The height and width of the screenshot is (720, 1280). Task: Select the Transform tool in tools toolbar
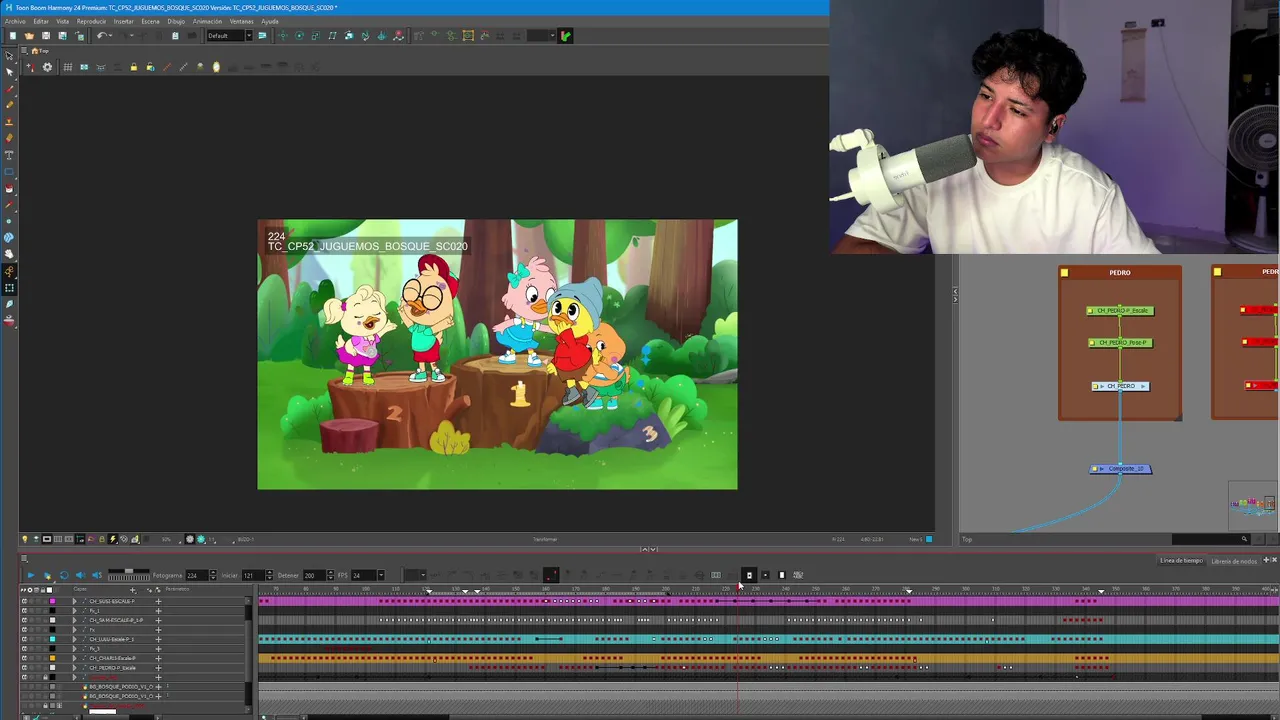coord(9,287)
